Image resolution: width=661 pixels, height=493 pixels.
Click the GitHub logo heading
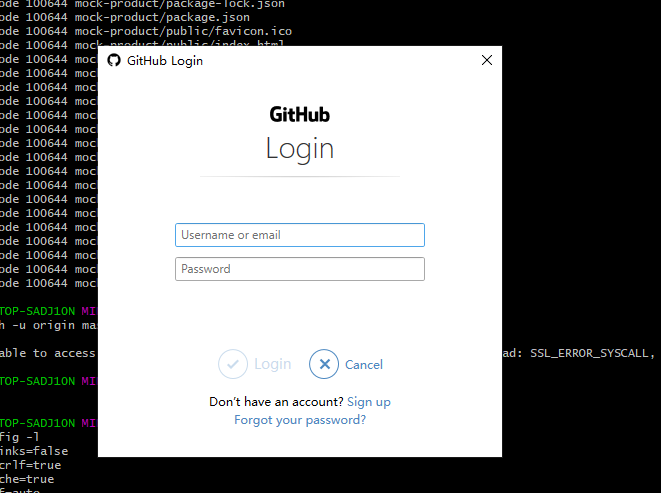[x=300, y=115]
